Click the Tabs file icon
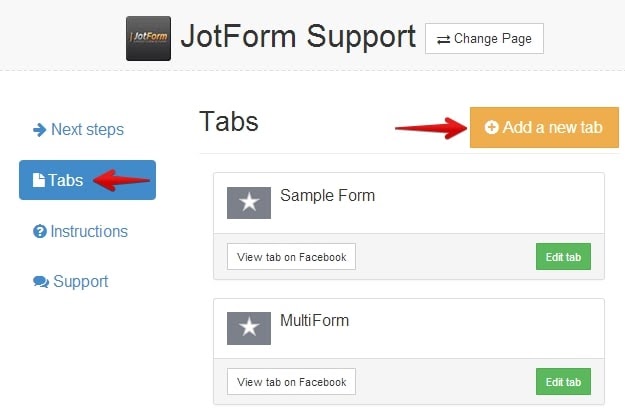The image size is (625, 412). tap(39, 180)
